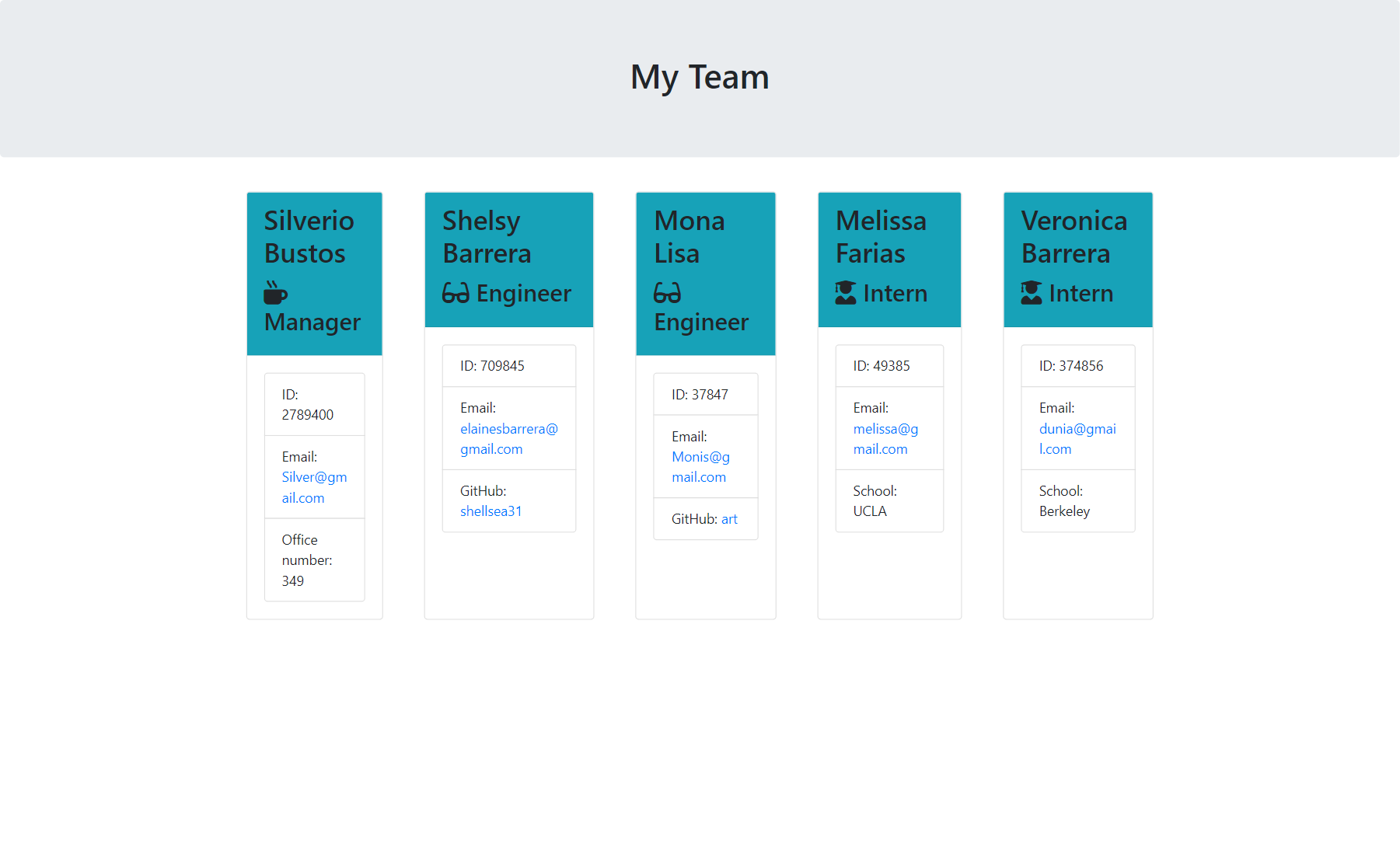The height and width of the screenshot is (861, 1400).
Task: Click the Intern label on Veronica Barrera's card
Action: point(1081,293)
